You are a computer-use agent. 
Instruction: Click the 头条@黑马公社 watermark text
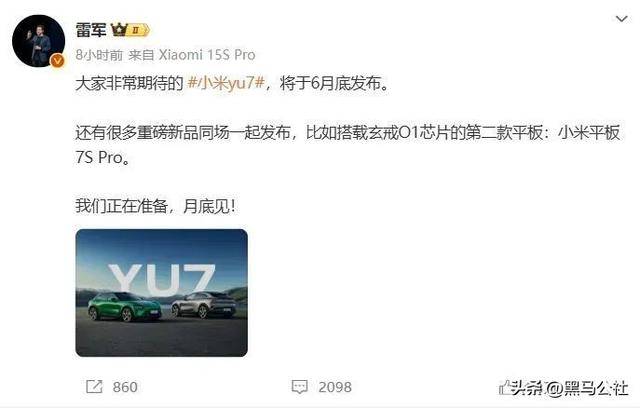(570, 388)
